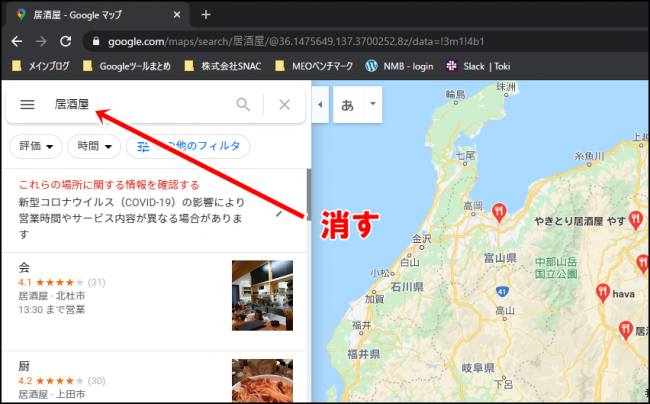Open the pasta photo thumbnail for 厨
650x404 pixels.
coord(262,381)
